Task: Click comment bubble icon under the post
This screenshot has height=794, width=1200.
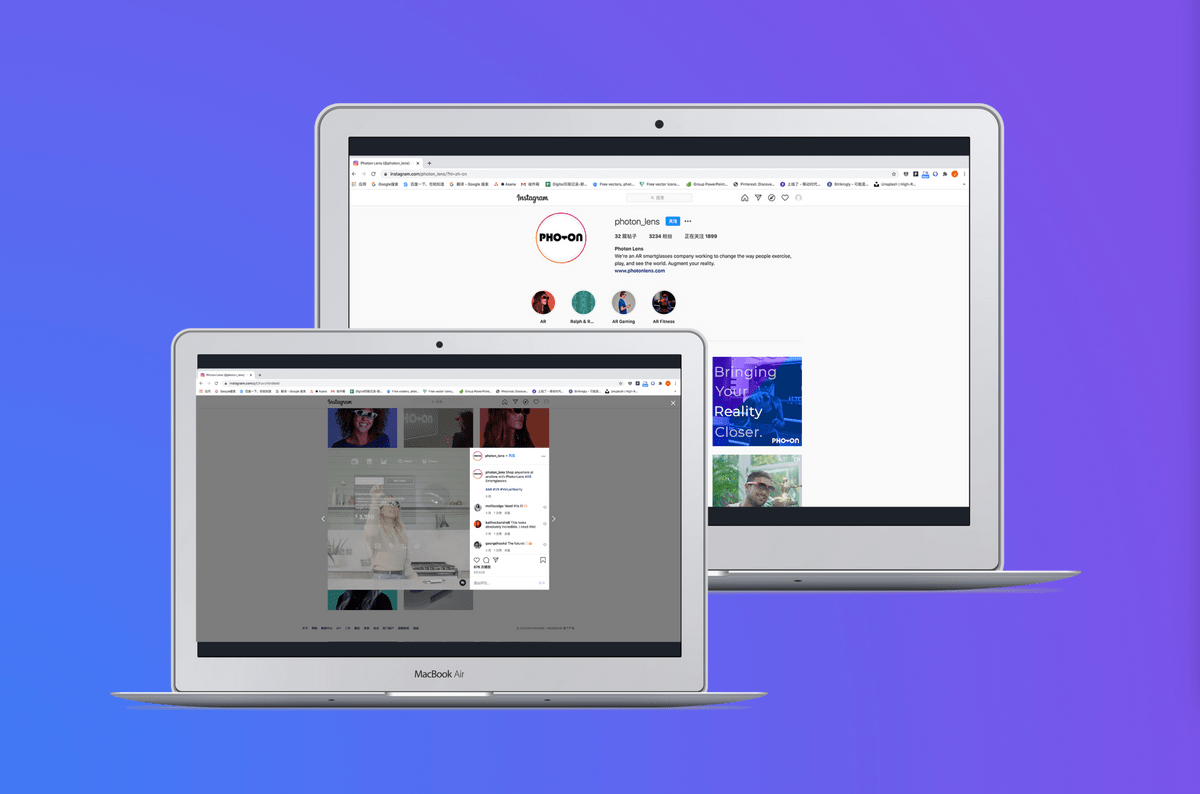Action: (486, 560)
